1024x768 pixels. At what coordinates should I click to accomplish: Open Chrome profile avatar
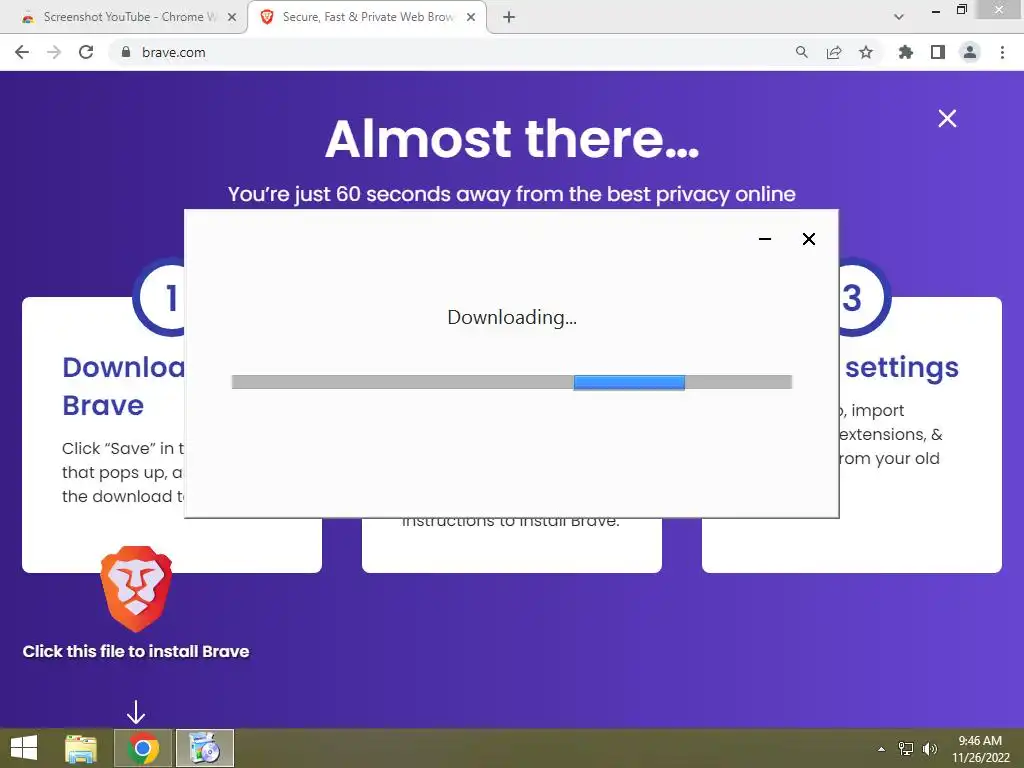(x=970, y=52)
